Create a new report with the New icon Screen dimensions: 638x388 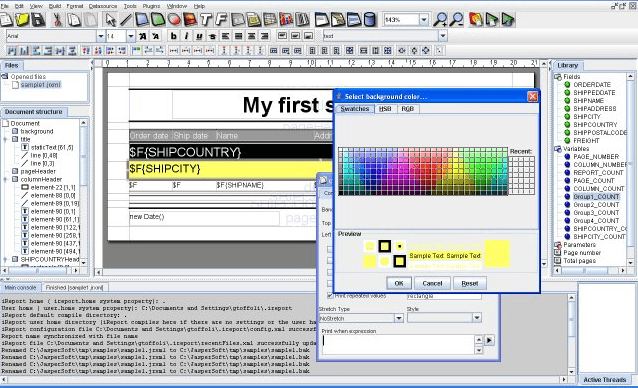click(x=6, y=20)
